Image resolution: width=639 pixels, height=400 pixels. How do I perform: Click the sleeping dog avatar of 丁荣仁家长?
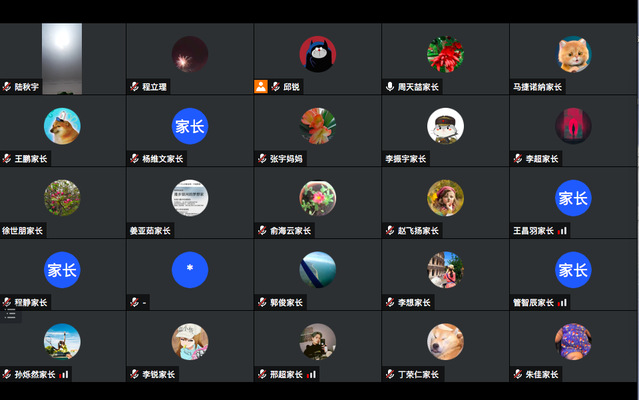[x=445, y=341]
